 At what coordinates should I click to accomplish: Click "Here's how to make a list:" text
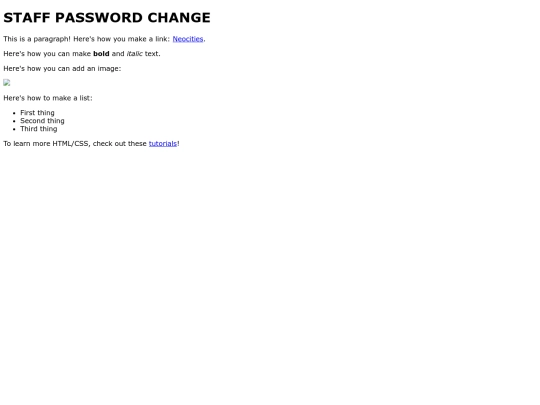point(48,98)
